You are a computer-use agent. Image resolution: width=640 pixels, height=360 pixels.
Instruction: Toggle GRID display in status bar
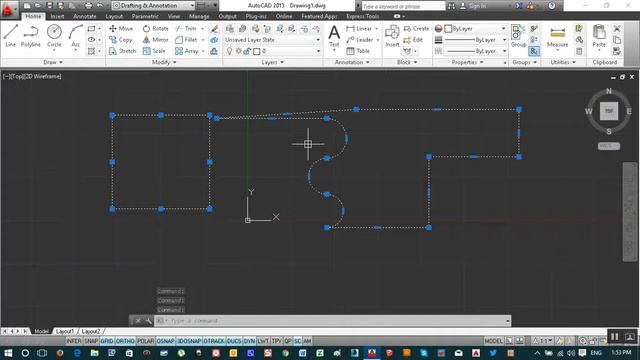[107, 341]
